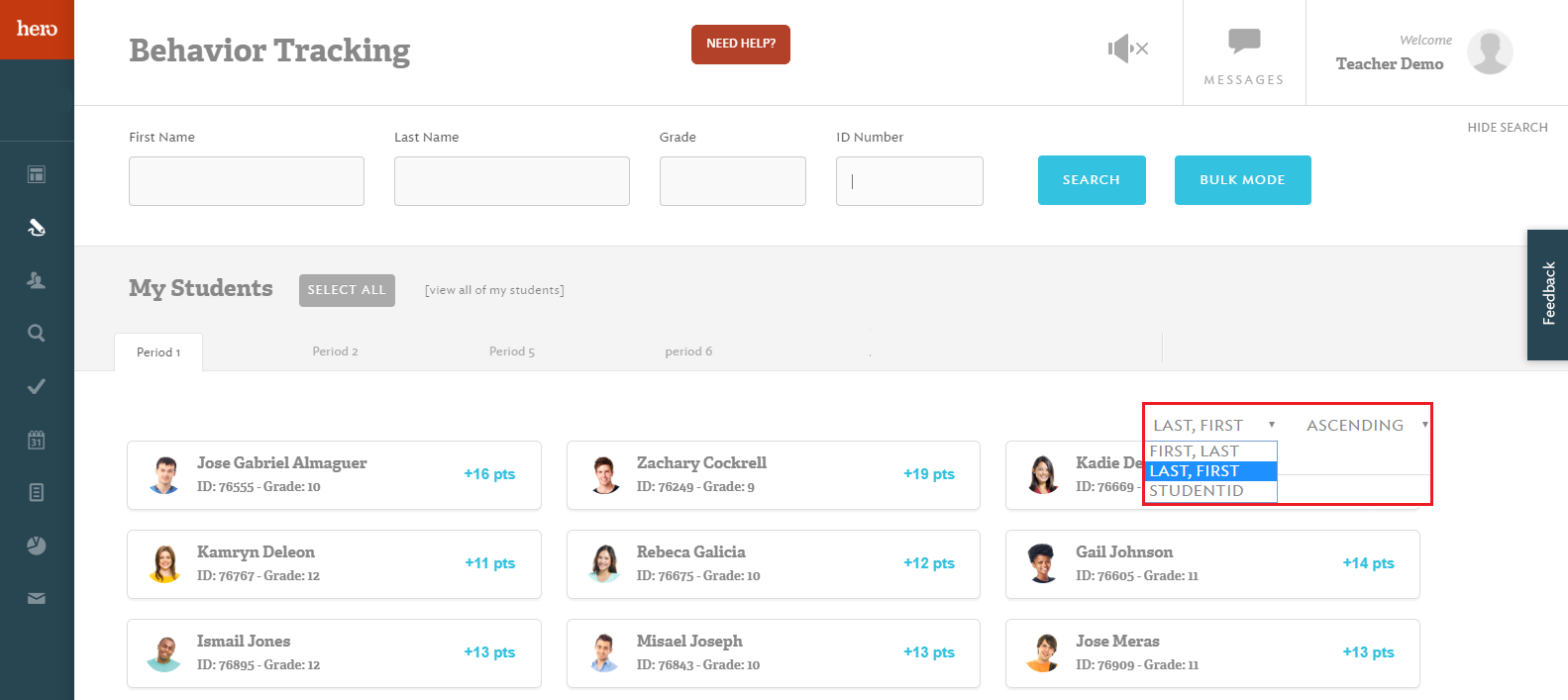Focus the Grade field

[x=733, y=181]
